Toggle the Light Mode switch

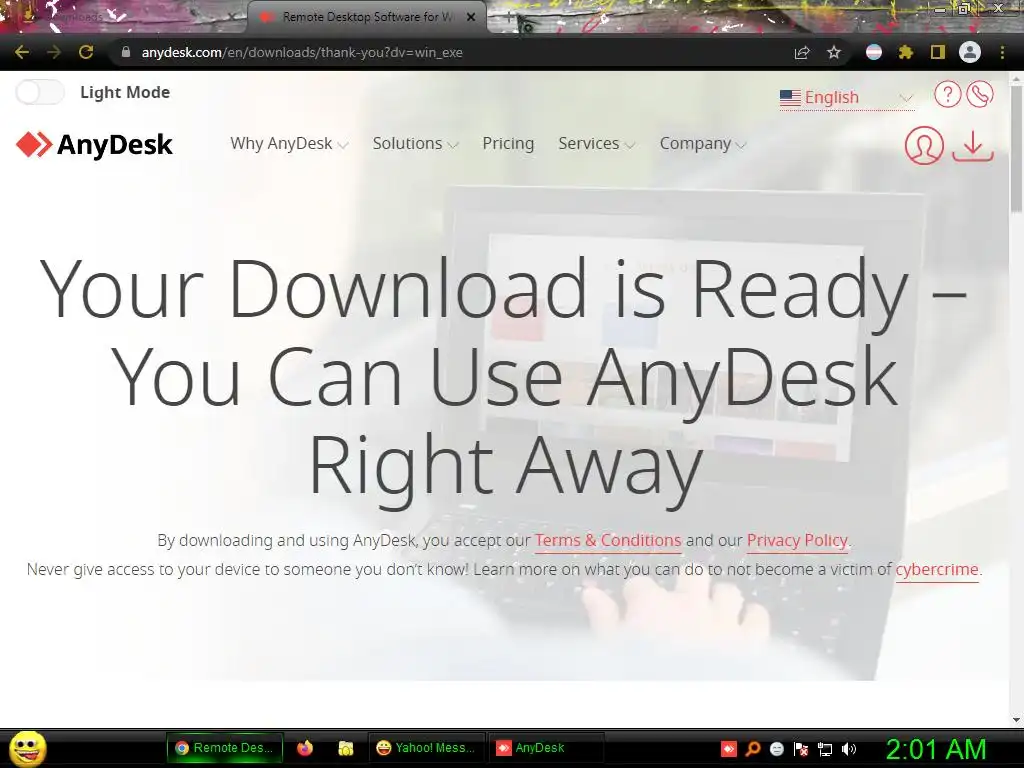pyautogui.click(x=40, y=92)
